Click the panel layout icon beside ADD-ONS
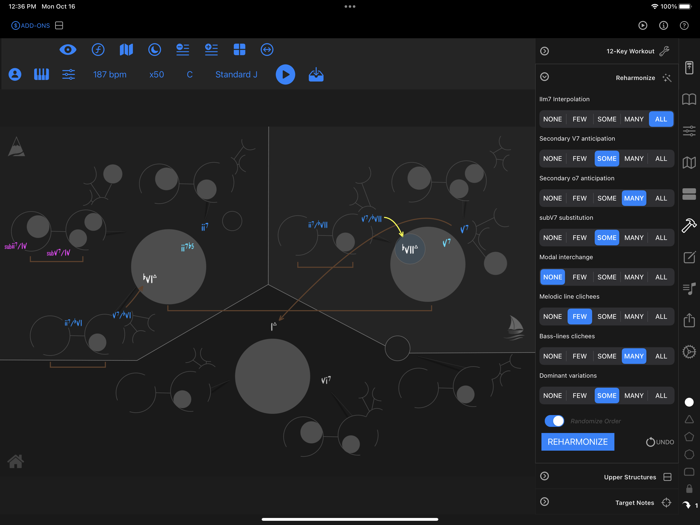Image resolution: width=700 pixels, height=525 pixels. click(x=59, y=25)
